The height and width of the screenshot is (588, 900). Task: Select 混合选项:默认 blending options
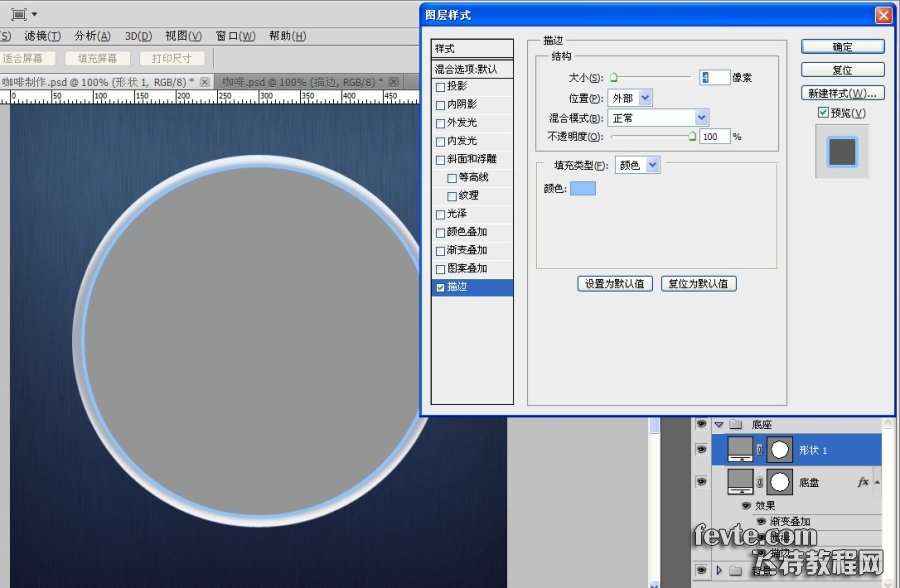click(472, 69)
